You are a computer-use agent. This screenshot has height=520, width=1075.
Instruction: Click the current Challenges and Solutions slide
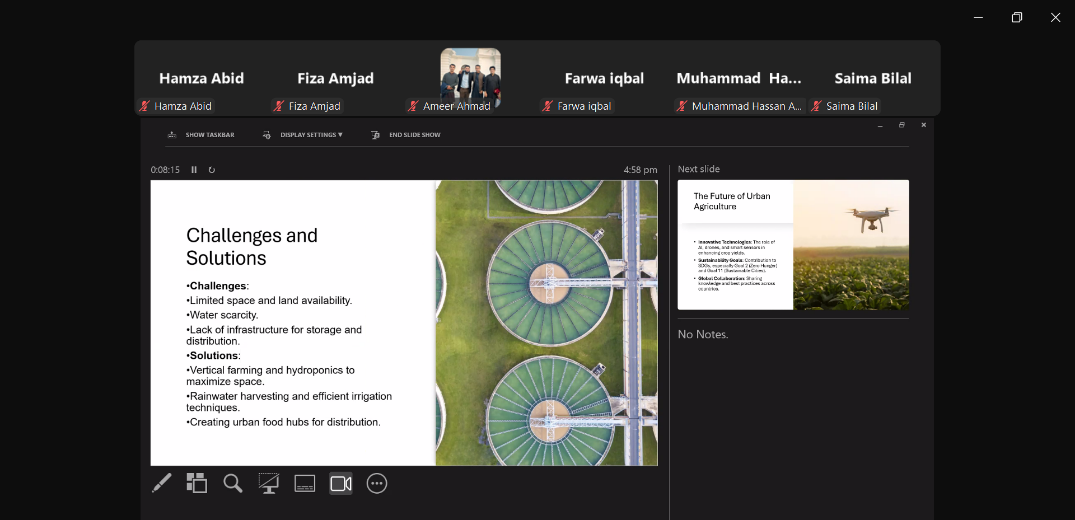(404, 323)
